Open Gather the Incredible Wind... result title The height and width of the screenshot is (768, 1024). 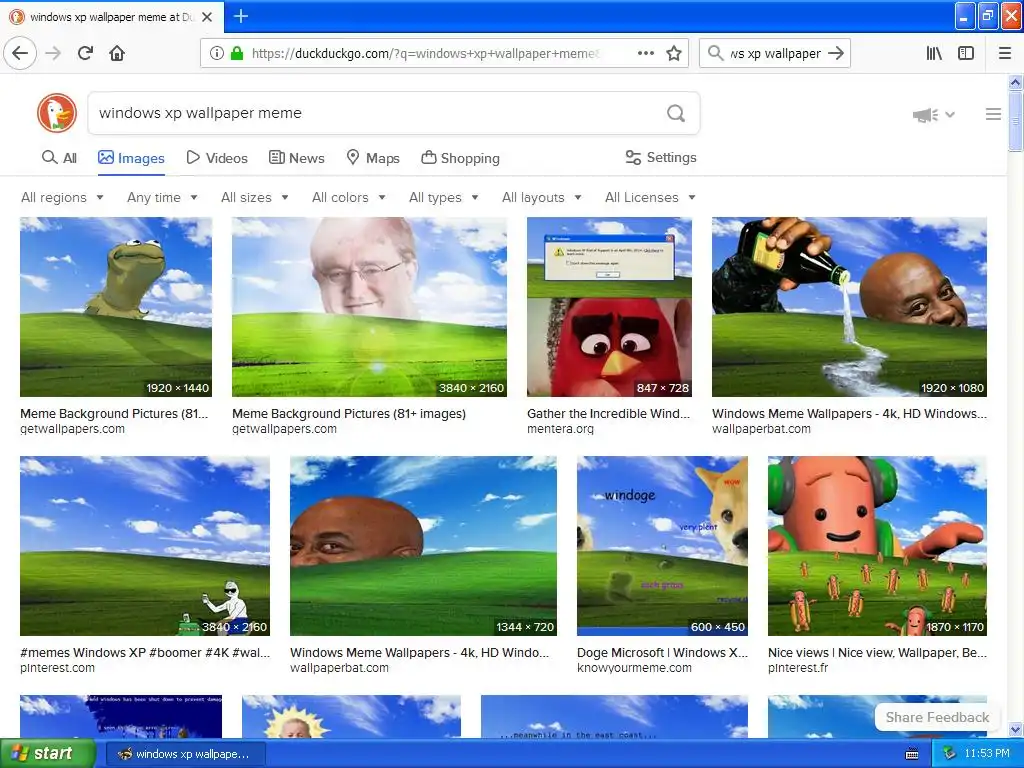coord(608,413)
